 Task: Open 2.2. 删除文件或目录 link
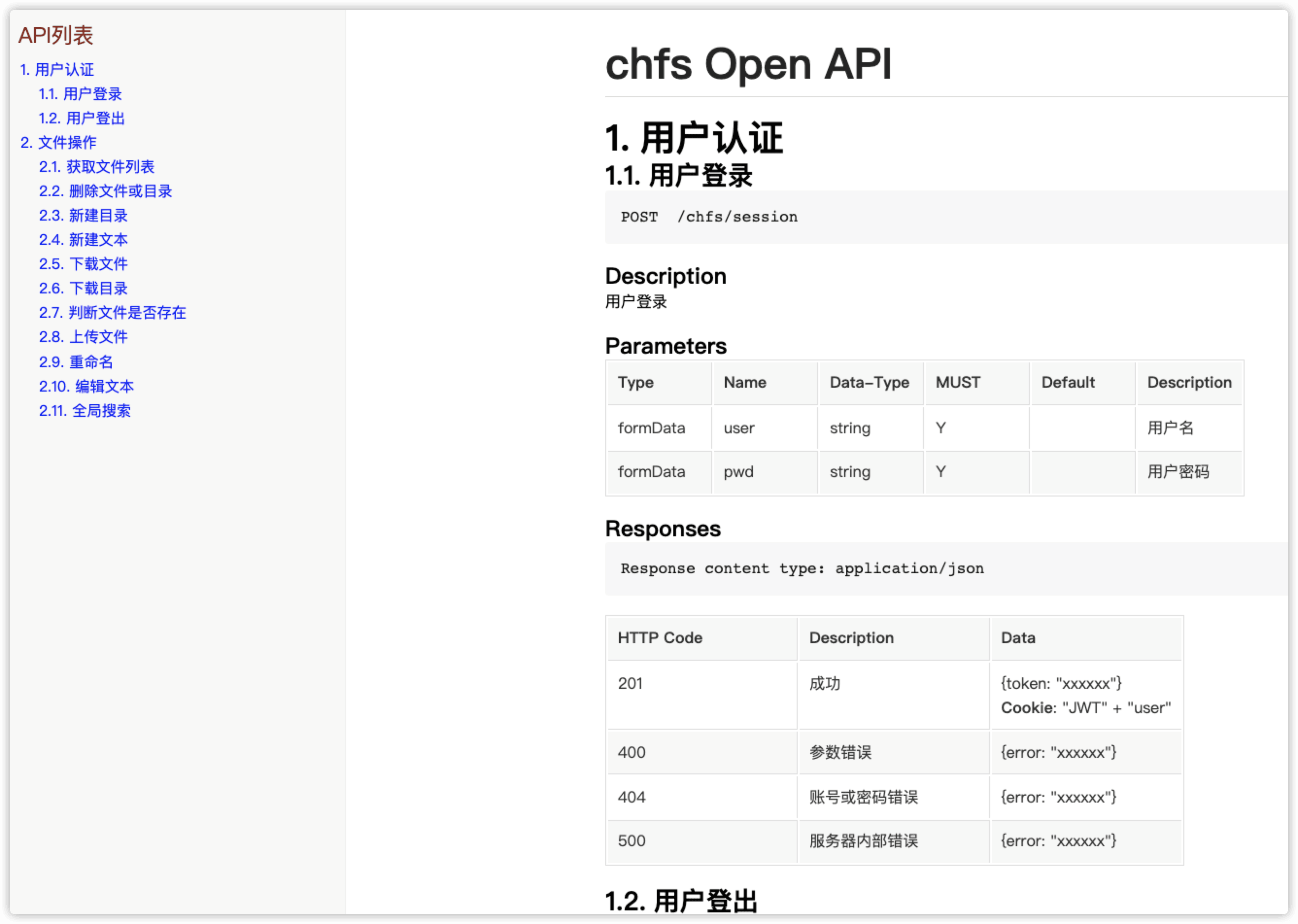[105, 191]
